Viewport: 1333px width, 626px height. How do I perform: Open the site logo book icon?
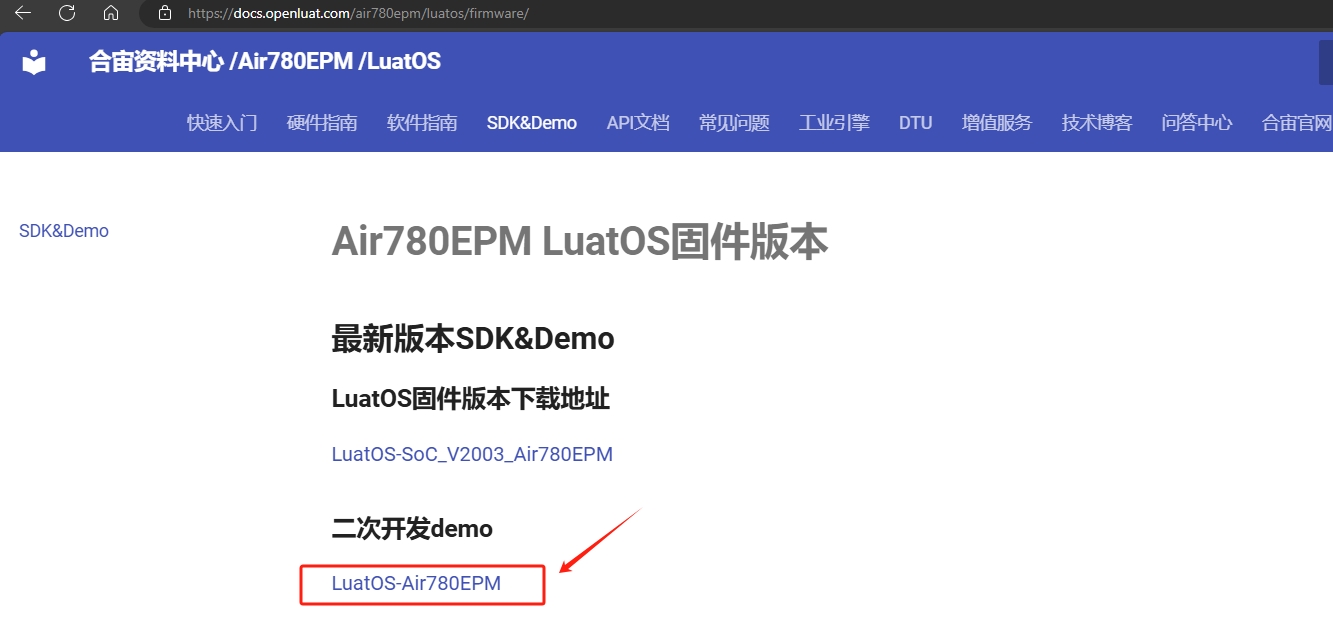[34, 62]
